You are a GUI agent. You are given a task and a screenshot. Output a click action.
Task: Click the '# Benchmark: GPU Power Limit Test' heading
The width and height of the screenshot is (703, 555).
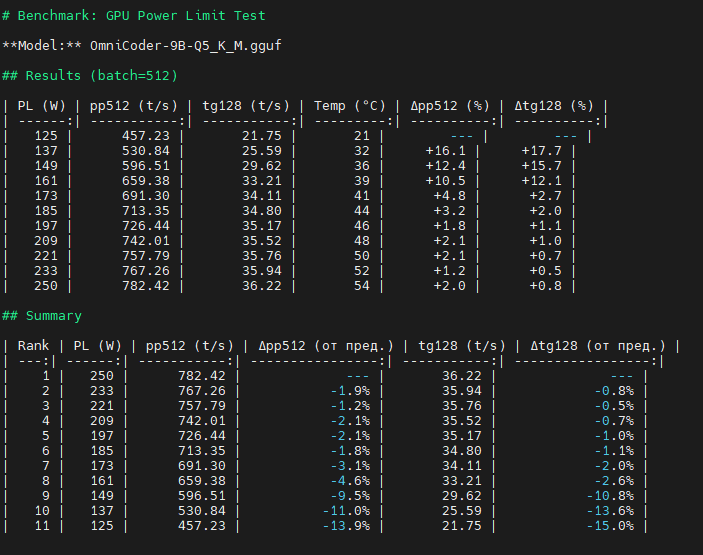[134, 16]
